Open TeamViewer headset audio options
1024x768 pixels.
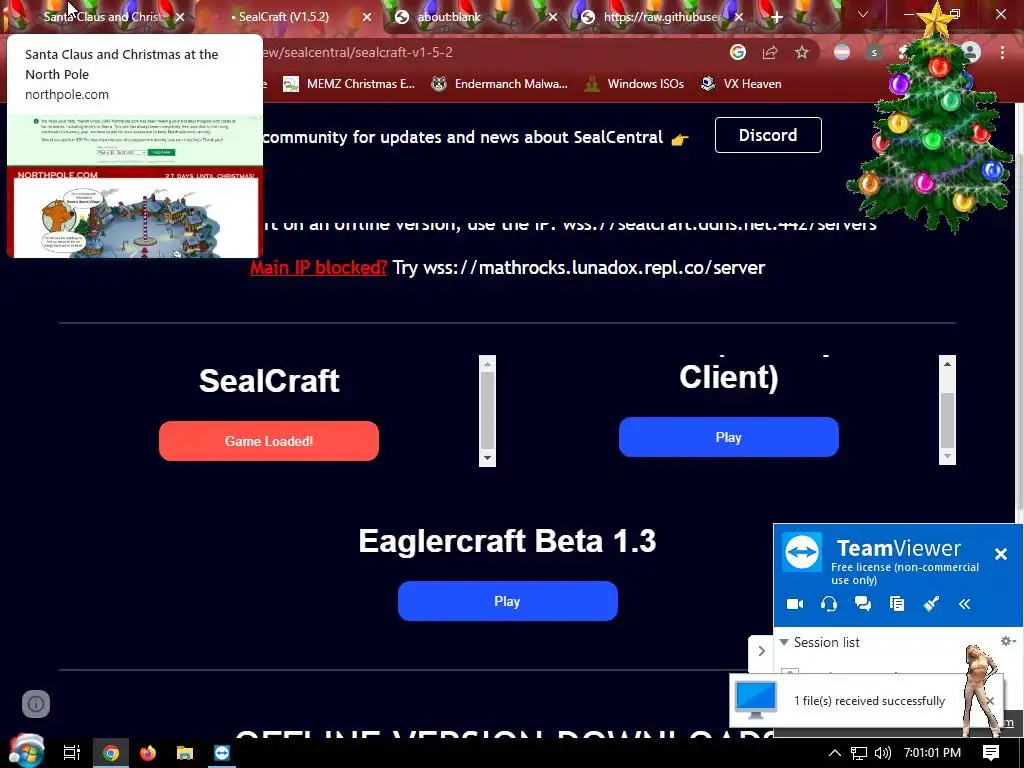click(829, 604)
